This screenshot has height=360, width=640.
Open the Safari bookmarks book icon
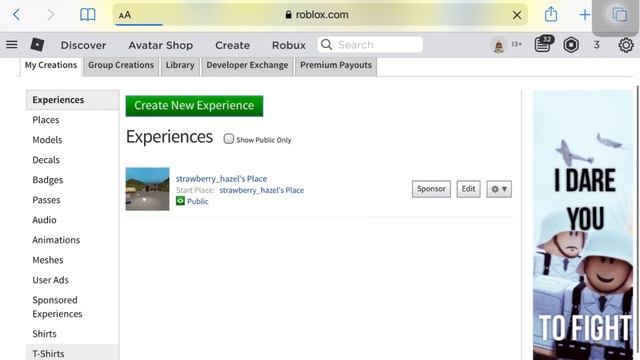[x=87, y=15]
